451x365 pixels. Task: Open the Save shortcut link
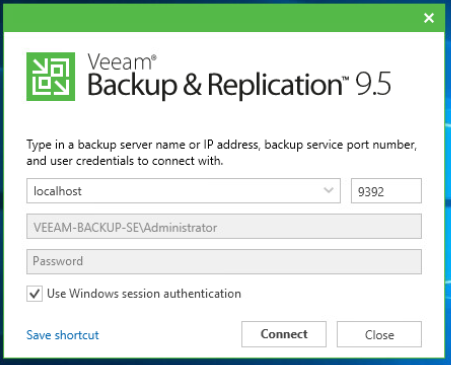click(x=63, y=335)
